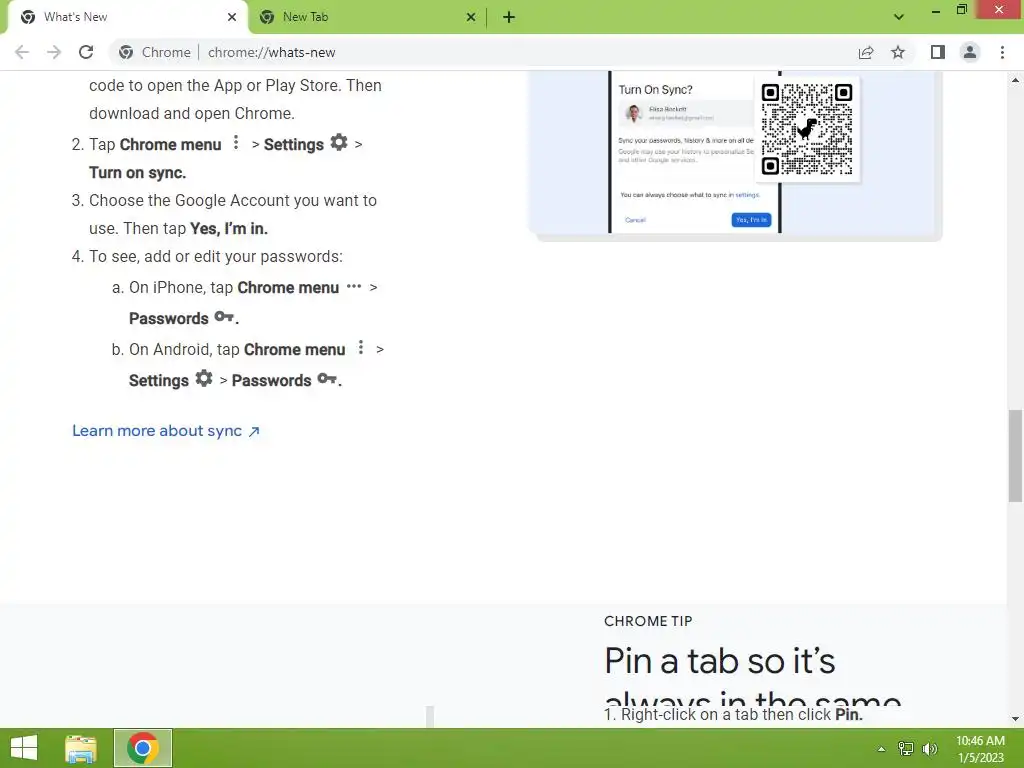1024x768 pixels.
Task: Click the Yes, I'm in. bold text in step 3
Action: (x=229, y=229)
